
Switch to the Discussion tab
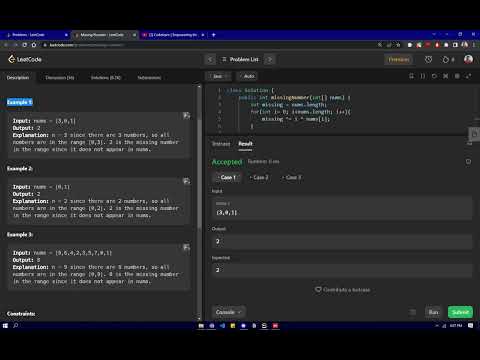[x=60, y=78]
